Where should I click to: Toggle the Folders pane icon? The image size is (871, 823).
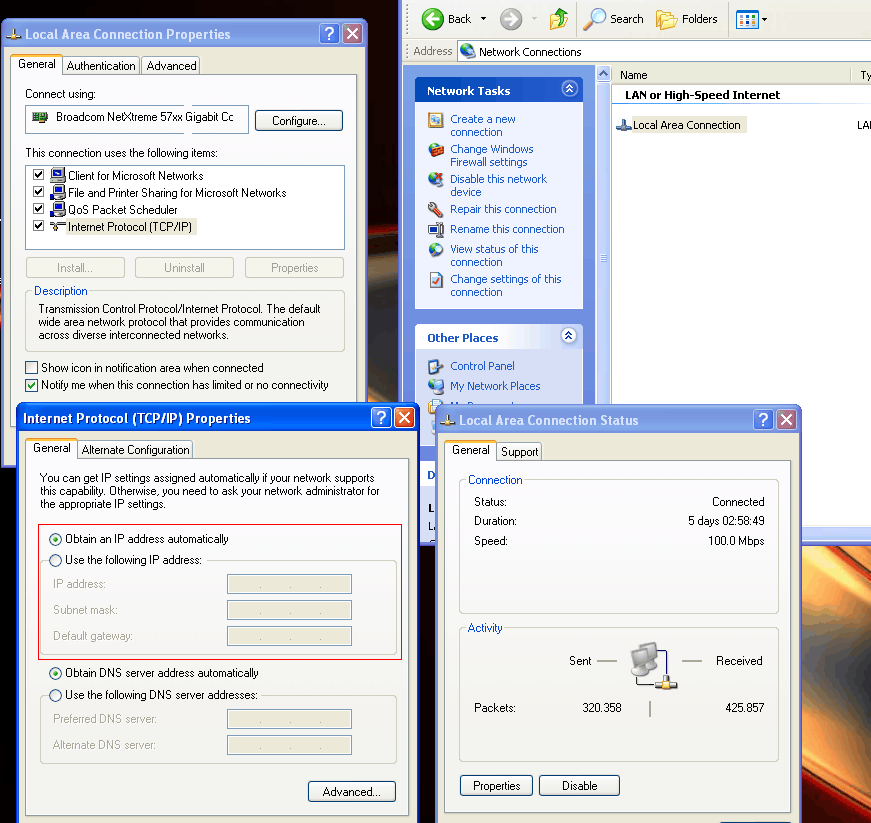[666, 19]
